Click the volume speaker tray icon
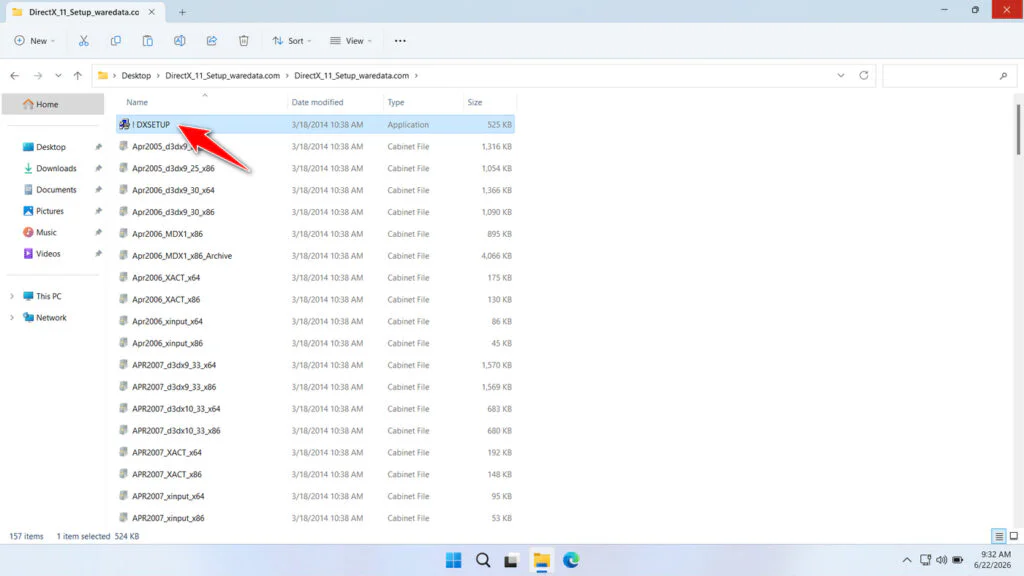This screenshot has width=1024, height=576. (x=941, y=560)
